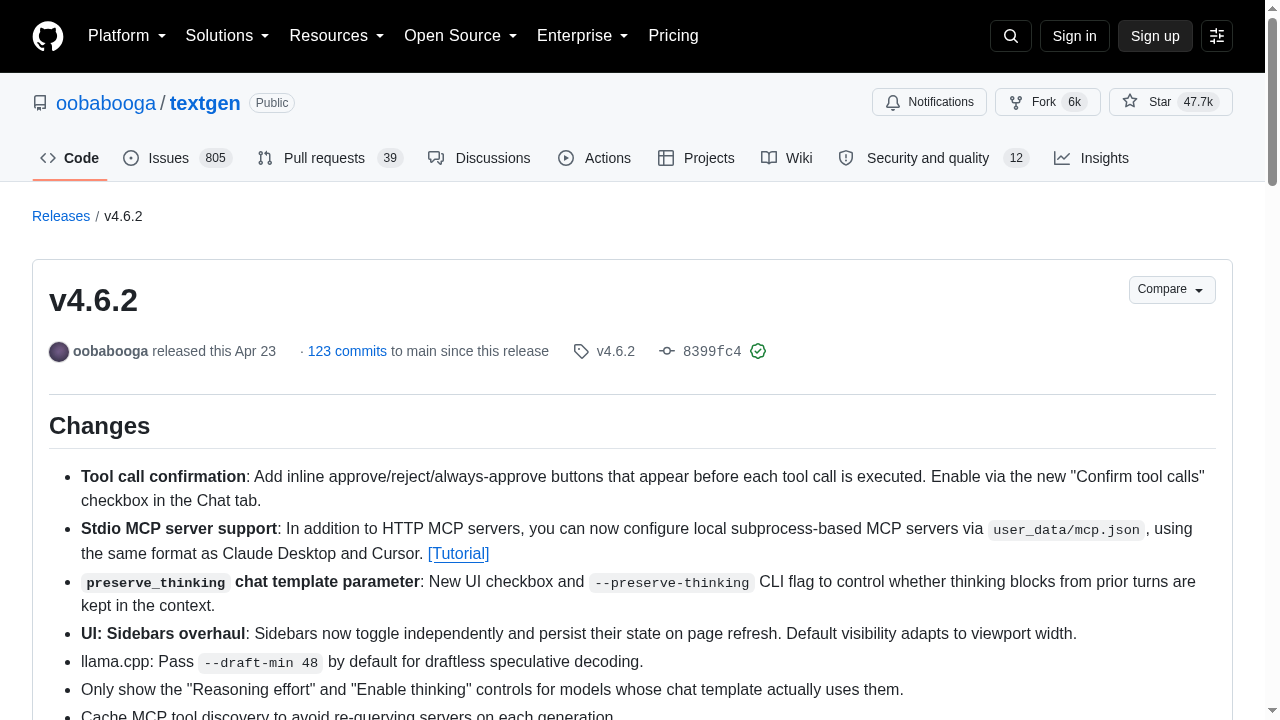
Task: Open the Open Source dropdown
Action: click(461, 36)
